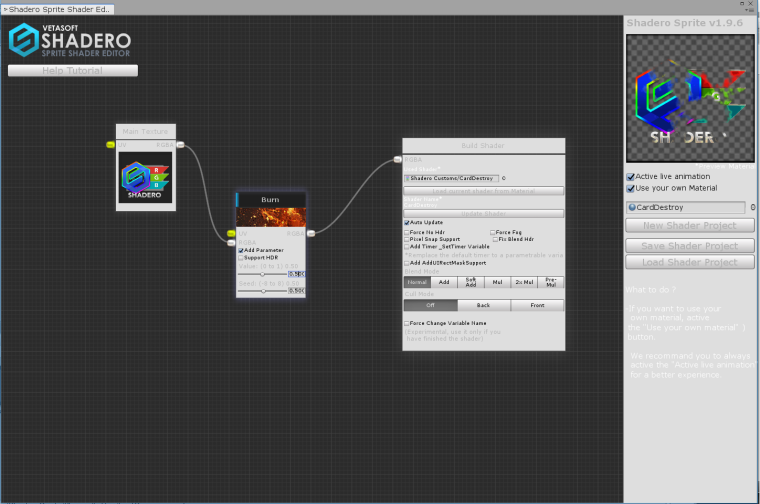The width and height of the screenshot is (760, 504).
Task: Click the Build Shader node's RGBA input port
Action: tap(398, 159)
